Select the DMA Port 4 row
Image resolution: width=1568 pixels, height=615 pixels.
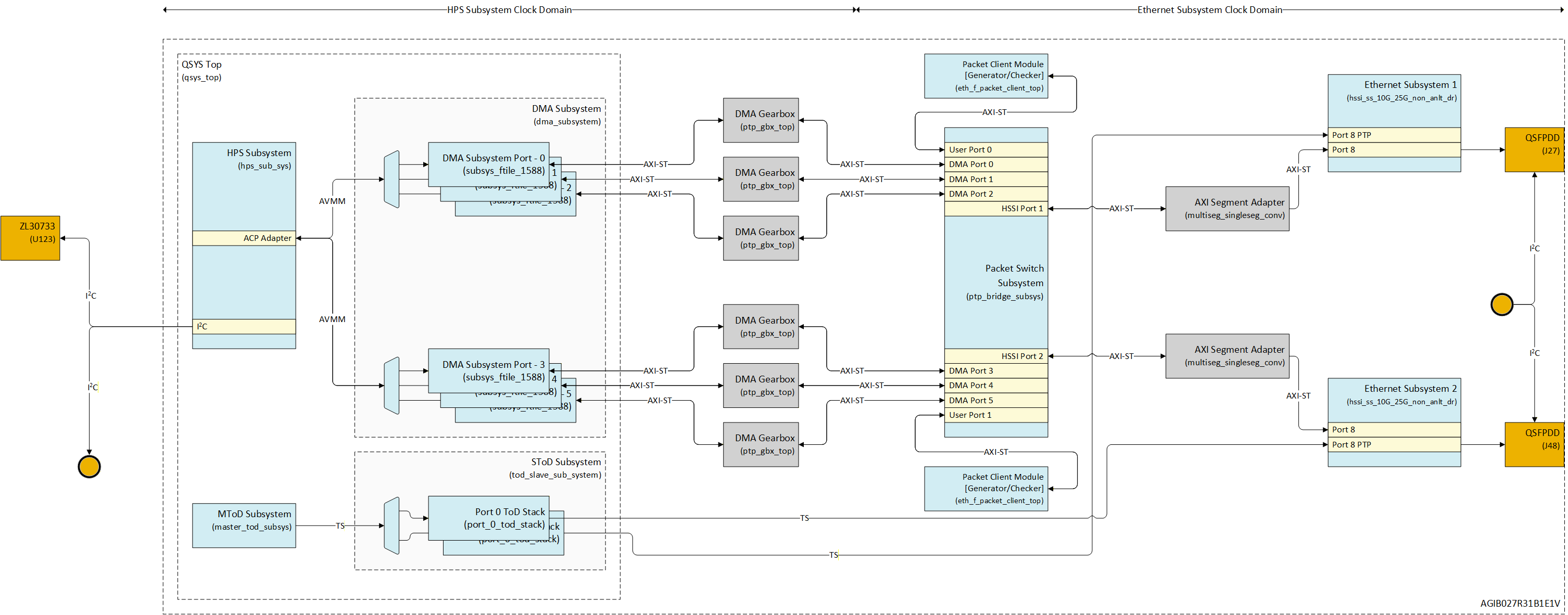coord(996,385)
